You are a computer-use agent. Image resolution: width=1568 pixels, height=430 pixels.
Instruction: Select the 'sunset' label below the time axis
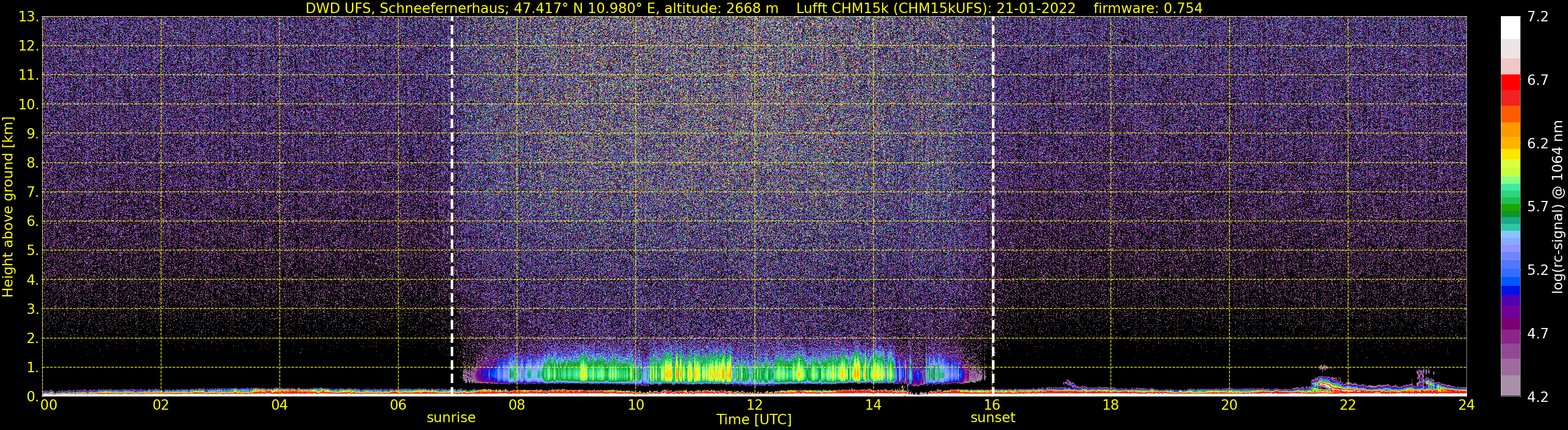coord(993,418)
